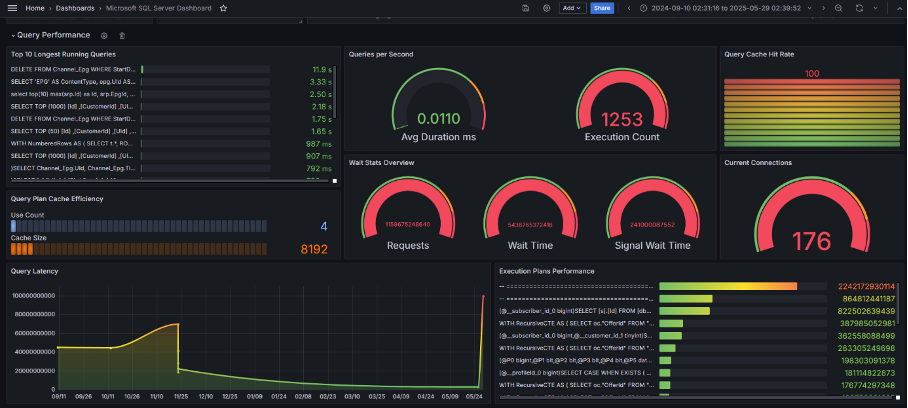Shift time range backward
This screenshot has width=908, height=408.
click(629, 8)
